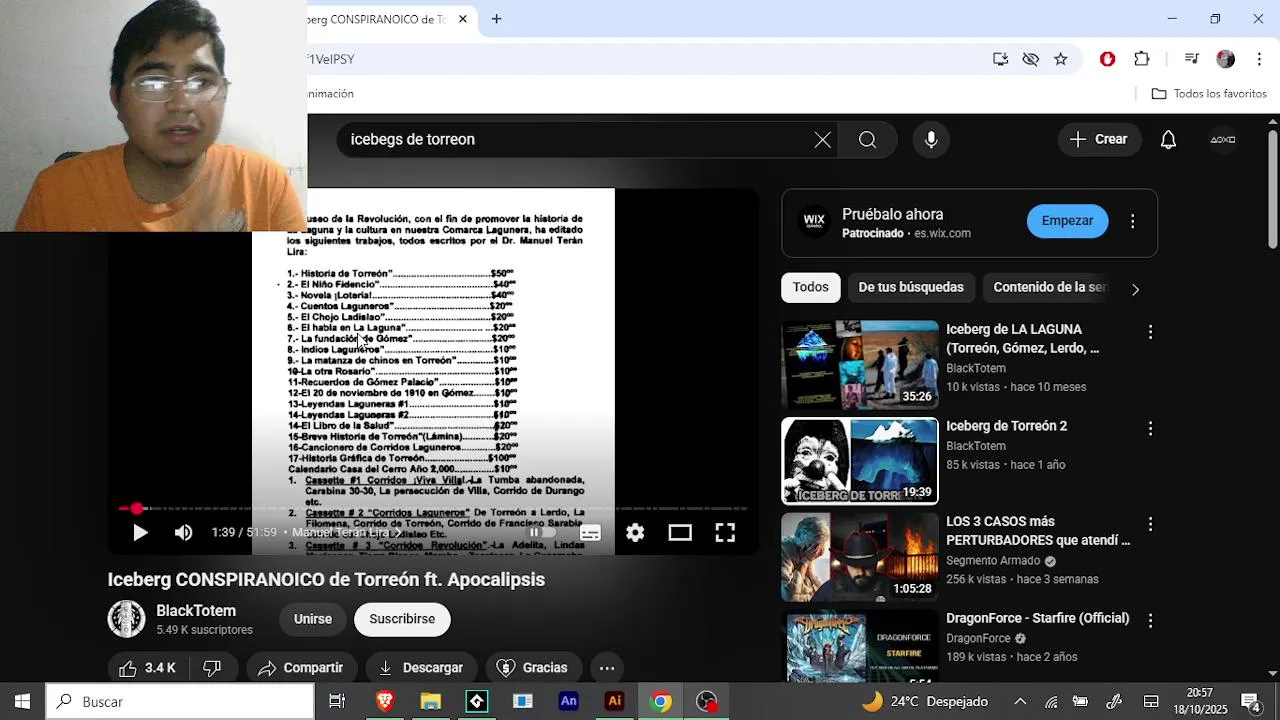Open the Iceberg de Torreón 2 thumbnail

coord(860,461)
